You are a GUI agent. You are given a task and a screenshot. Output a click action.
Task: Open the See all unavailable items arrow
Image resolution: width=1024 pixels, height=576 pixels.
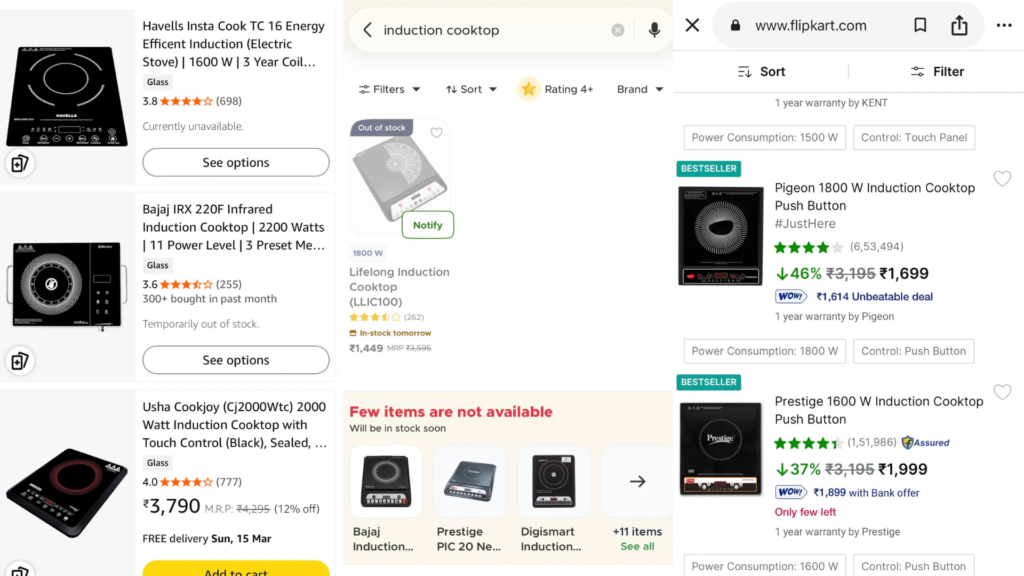click(637, 481)
